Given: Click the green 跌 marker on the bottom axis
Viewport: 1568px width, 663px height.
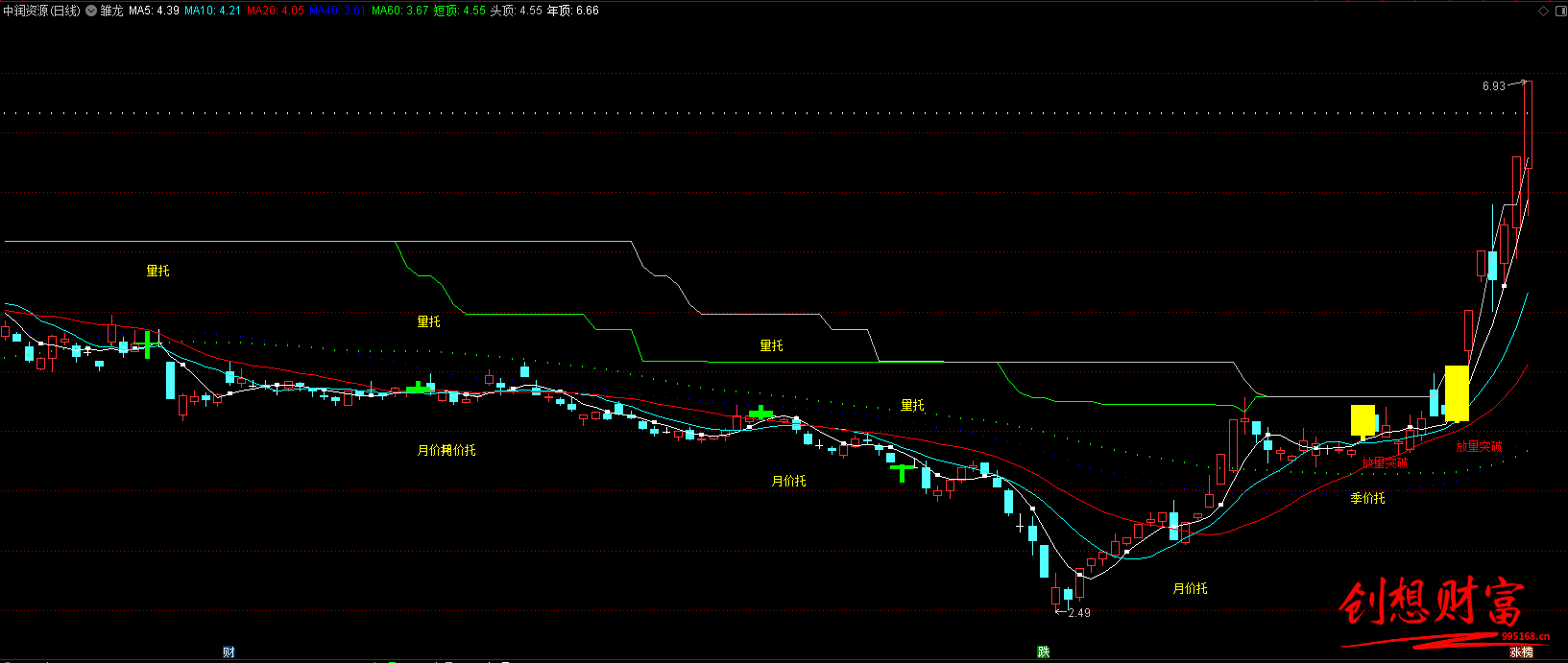Looking at the screenshot, I should click(x=1044, y=652).
